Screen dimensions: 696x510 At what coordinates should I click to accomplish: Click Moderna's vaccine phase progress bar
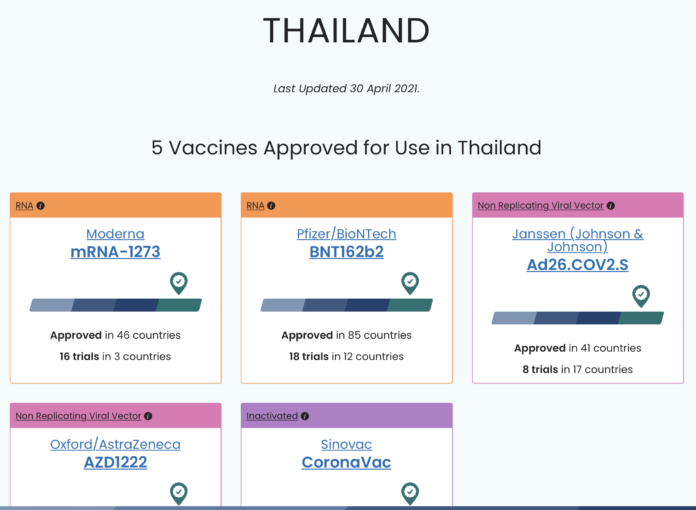(115, 305)
